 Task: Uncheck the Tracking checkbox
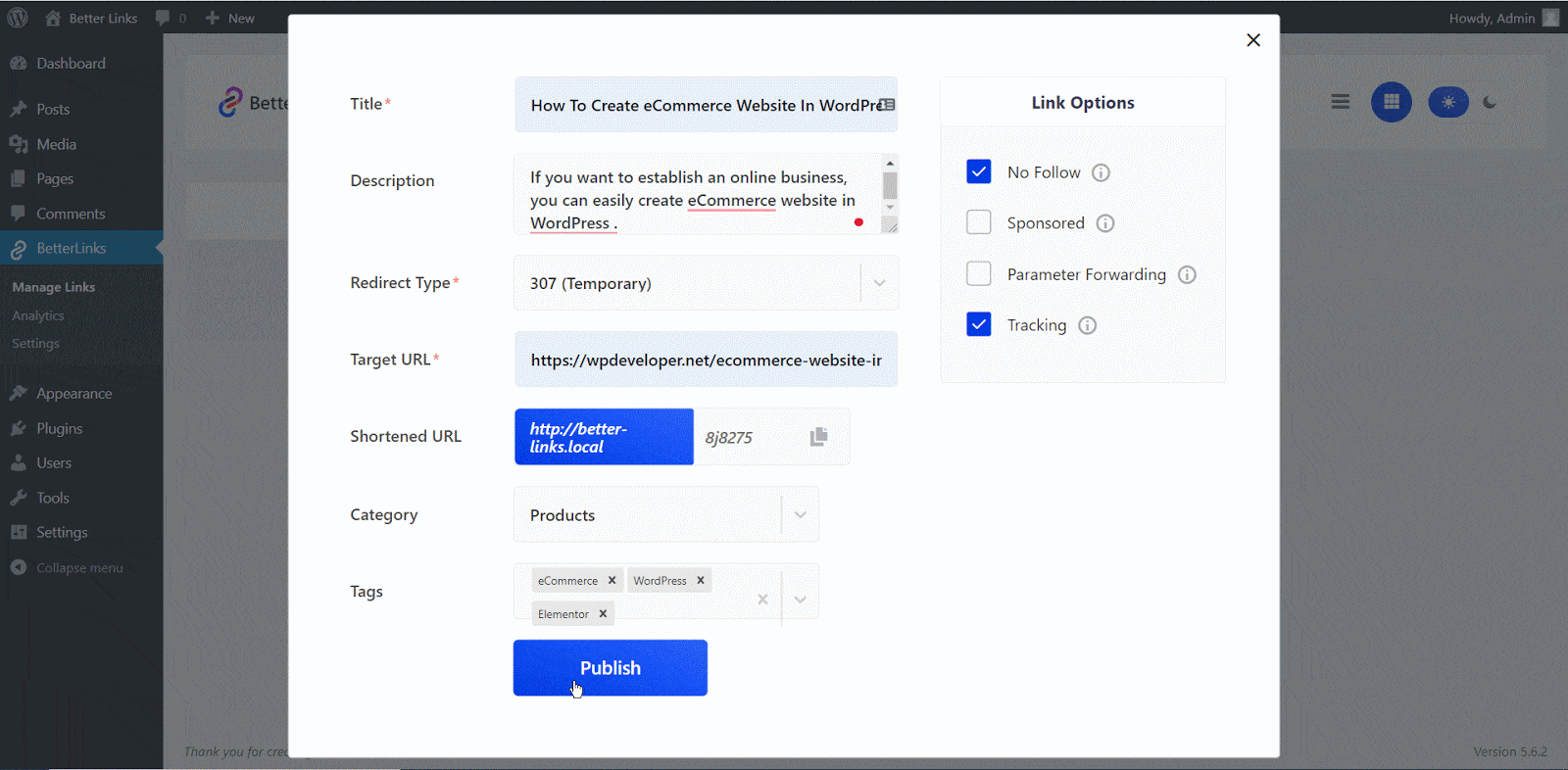(x=979, y=324)
